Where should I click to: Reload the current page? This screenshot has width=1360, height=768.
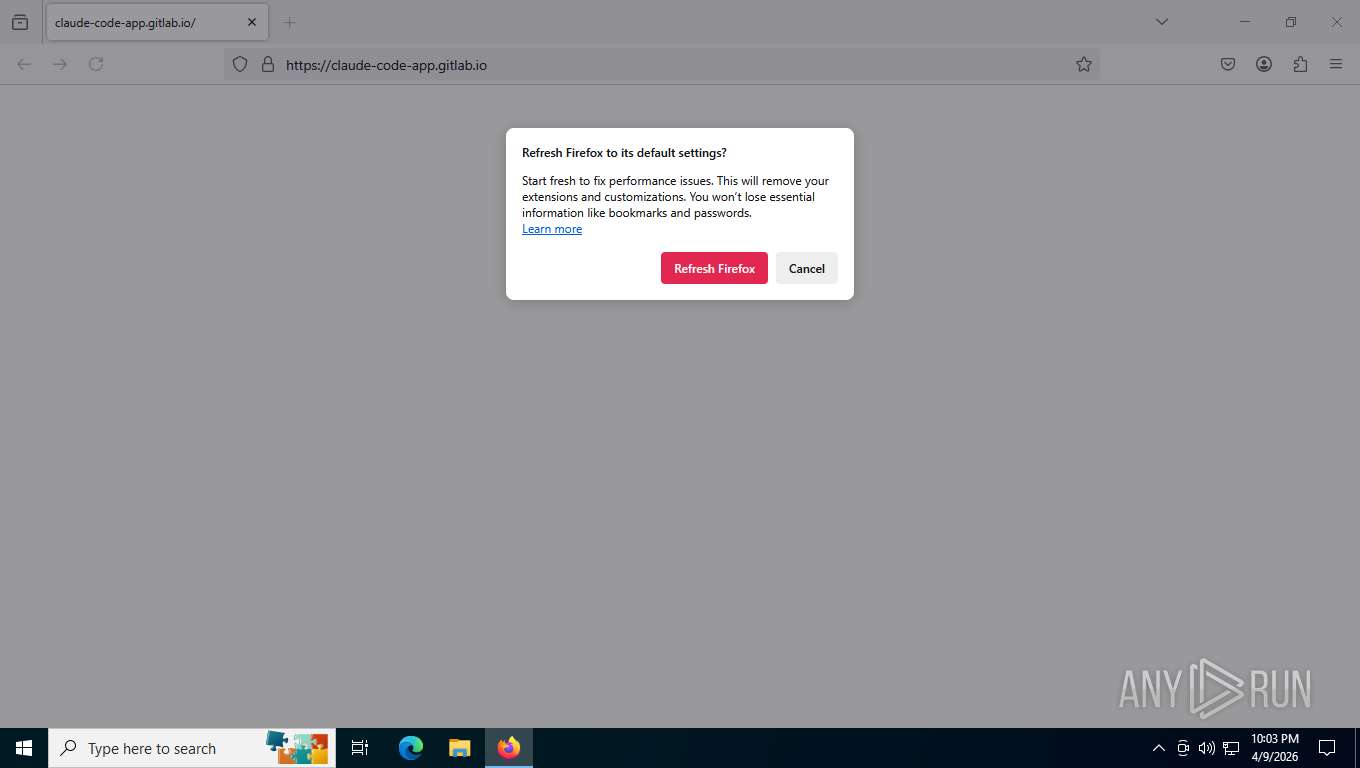pos(96,64)
